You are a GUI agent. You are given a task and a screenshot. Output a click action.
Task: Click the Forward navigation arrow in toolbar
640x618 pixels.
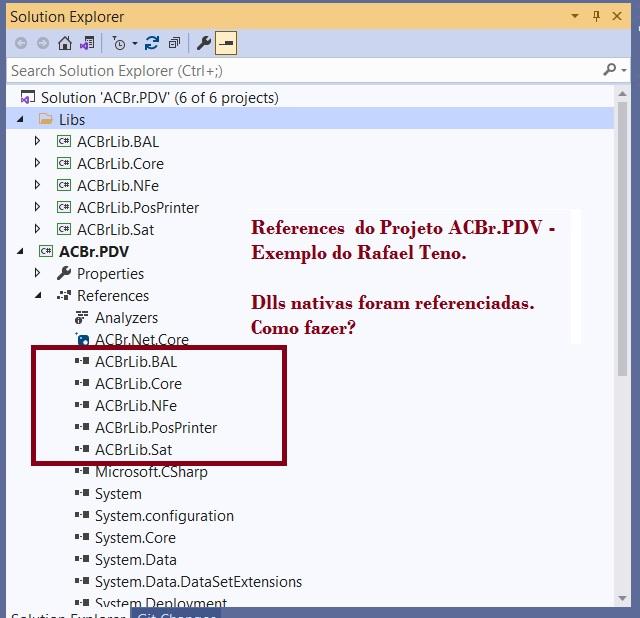(43, 43)
